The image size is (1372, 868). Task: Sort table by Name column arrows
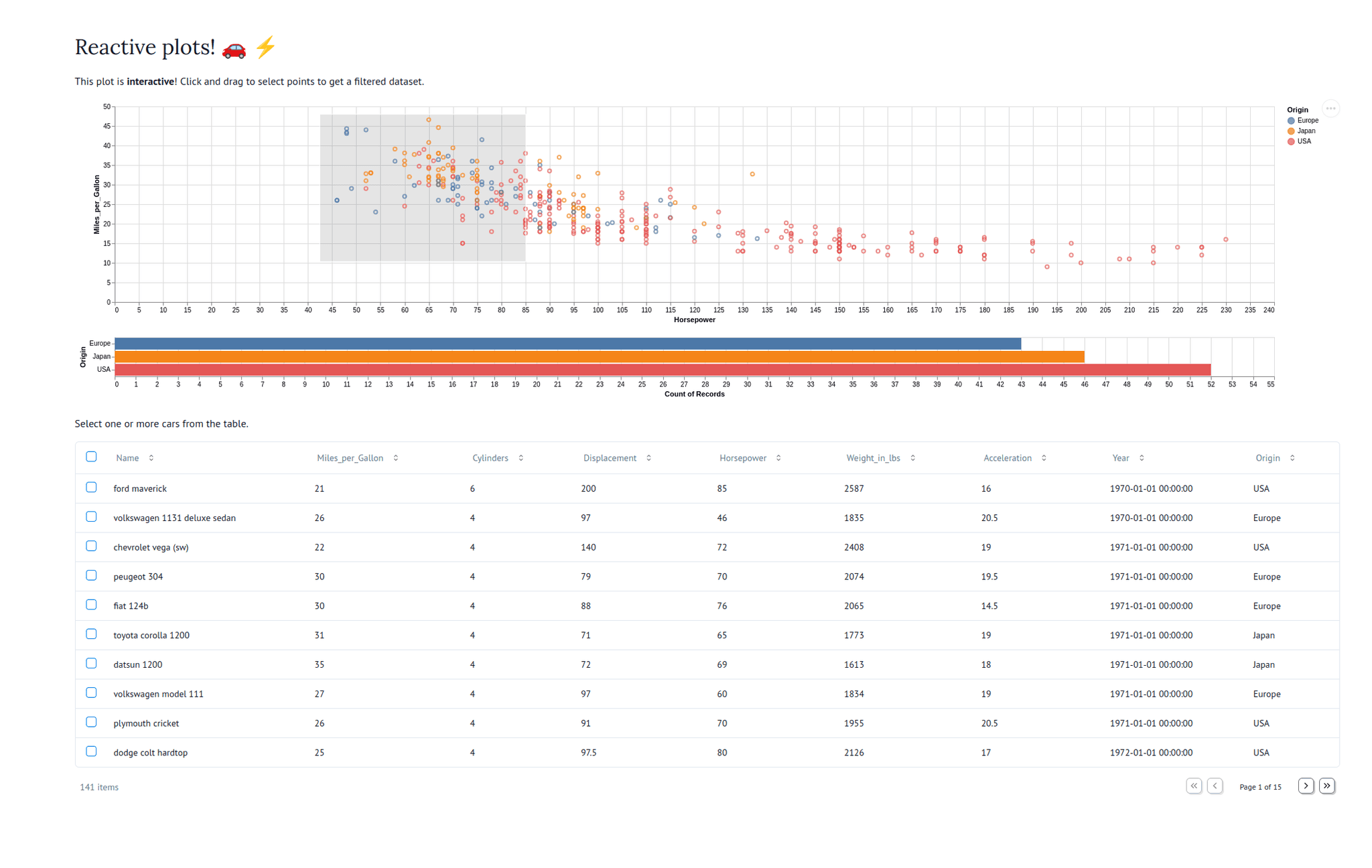click(151, 458)
